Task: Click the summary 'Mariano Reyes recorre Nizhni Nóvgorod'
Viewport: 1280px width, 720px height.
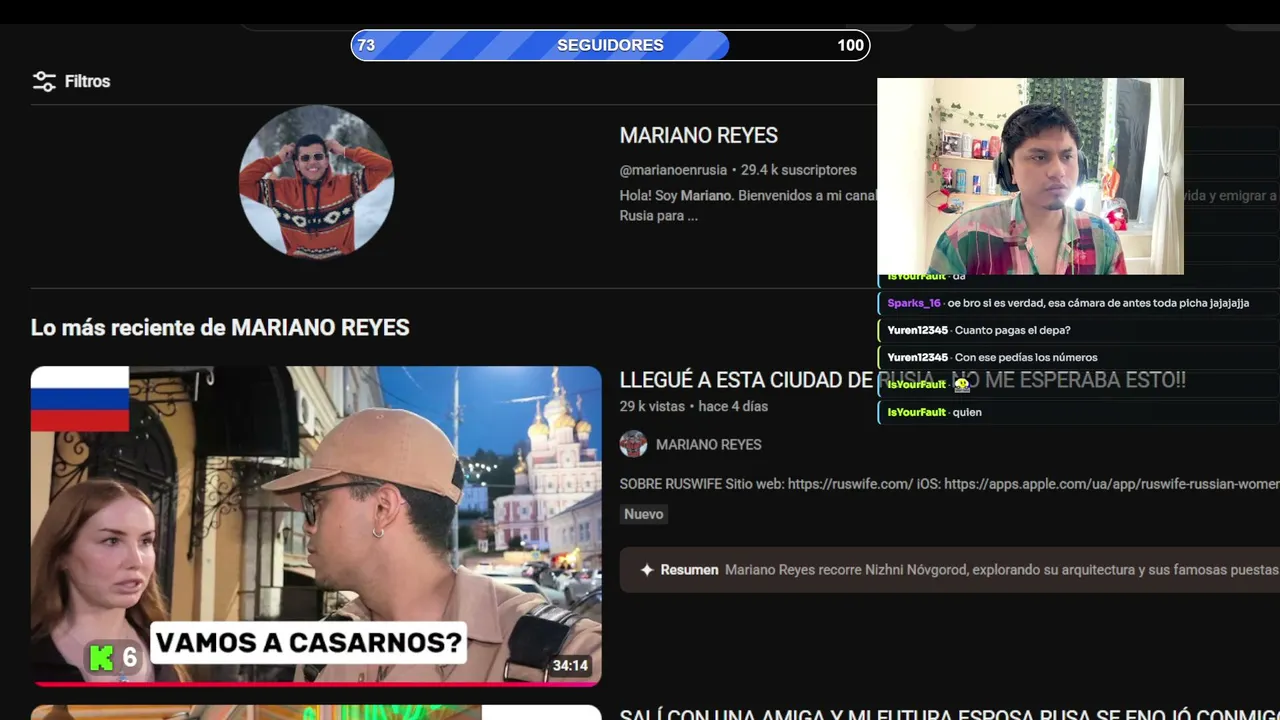Action: point(1001,570)
